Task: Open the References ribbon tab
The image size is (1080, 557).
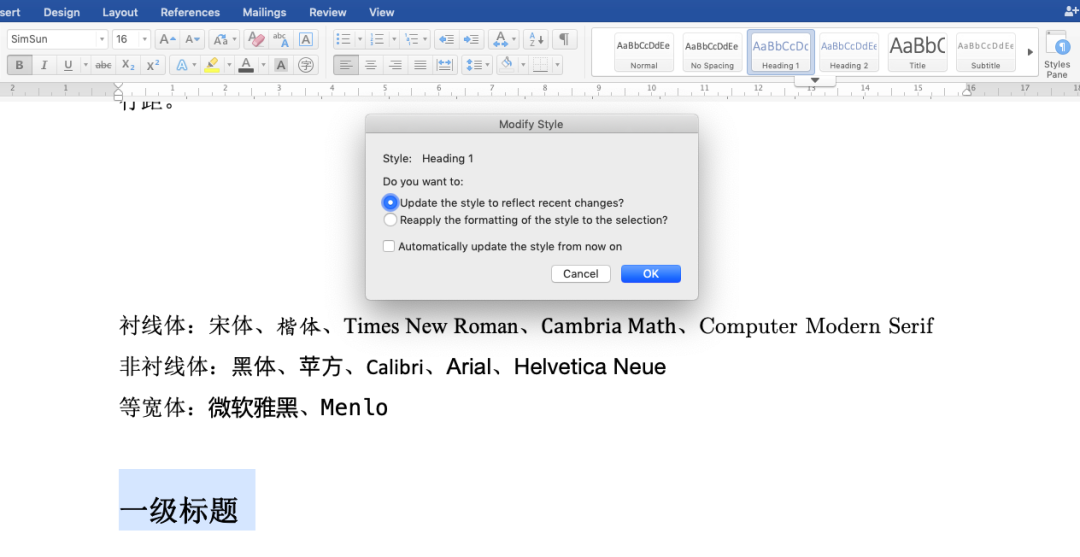Action: click(190, 12)
